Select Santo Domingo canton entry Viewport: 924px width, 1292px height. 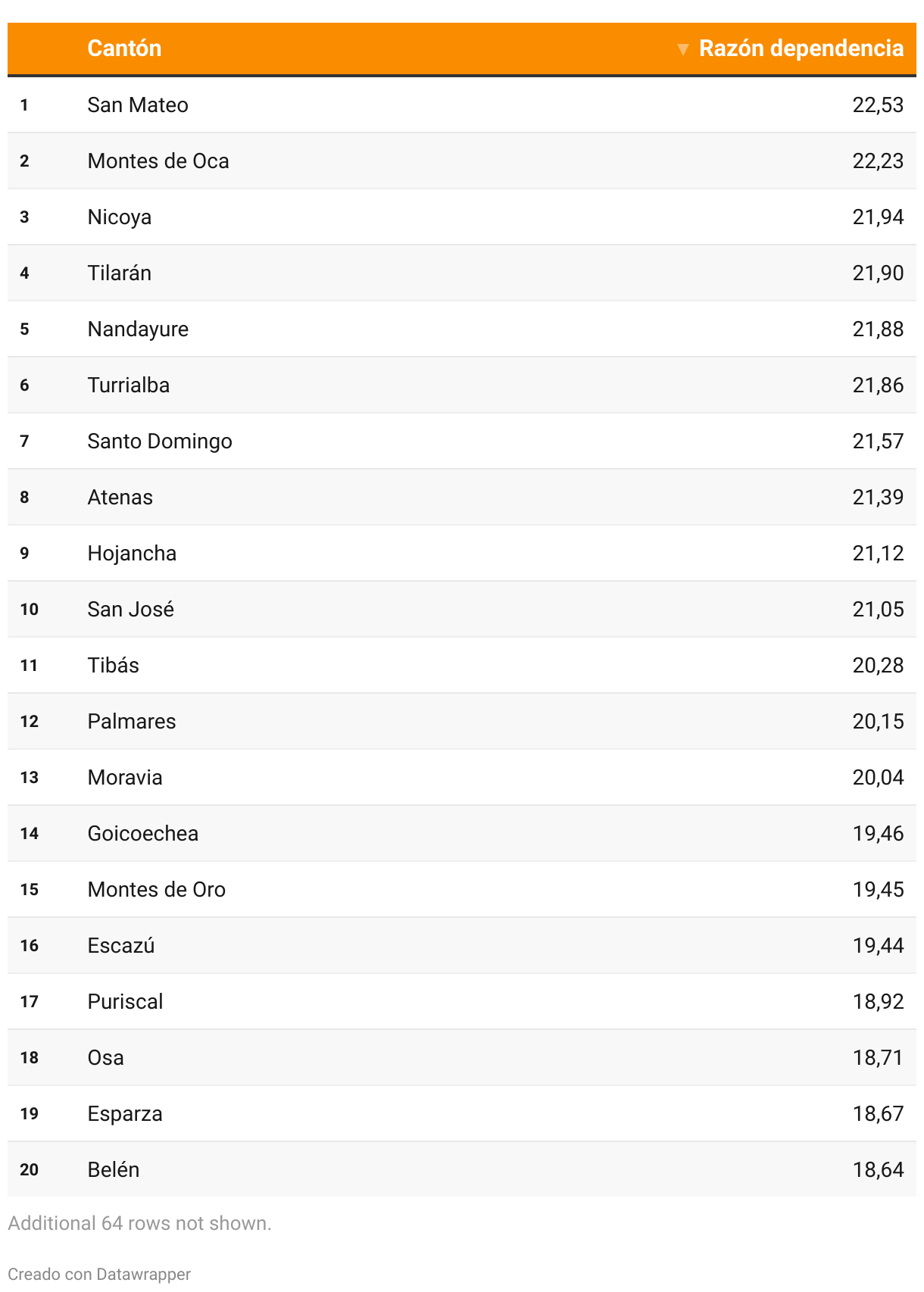[160, 442]
